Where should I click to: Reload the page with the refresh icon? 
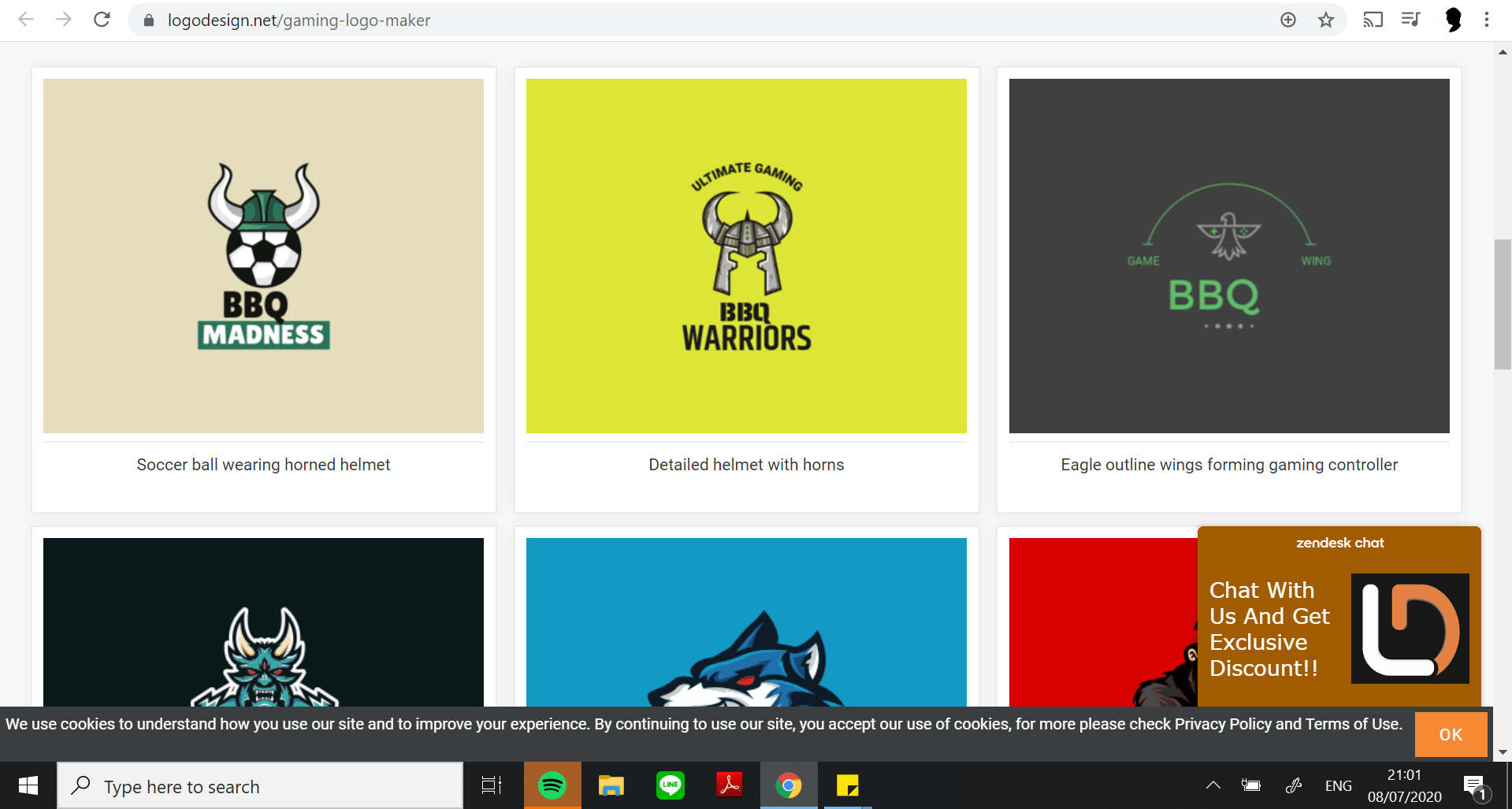(102, 20)
